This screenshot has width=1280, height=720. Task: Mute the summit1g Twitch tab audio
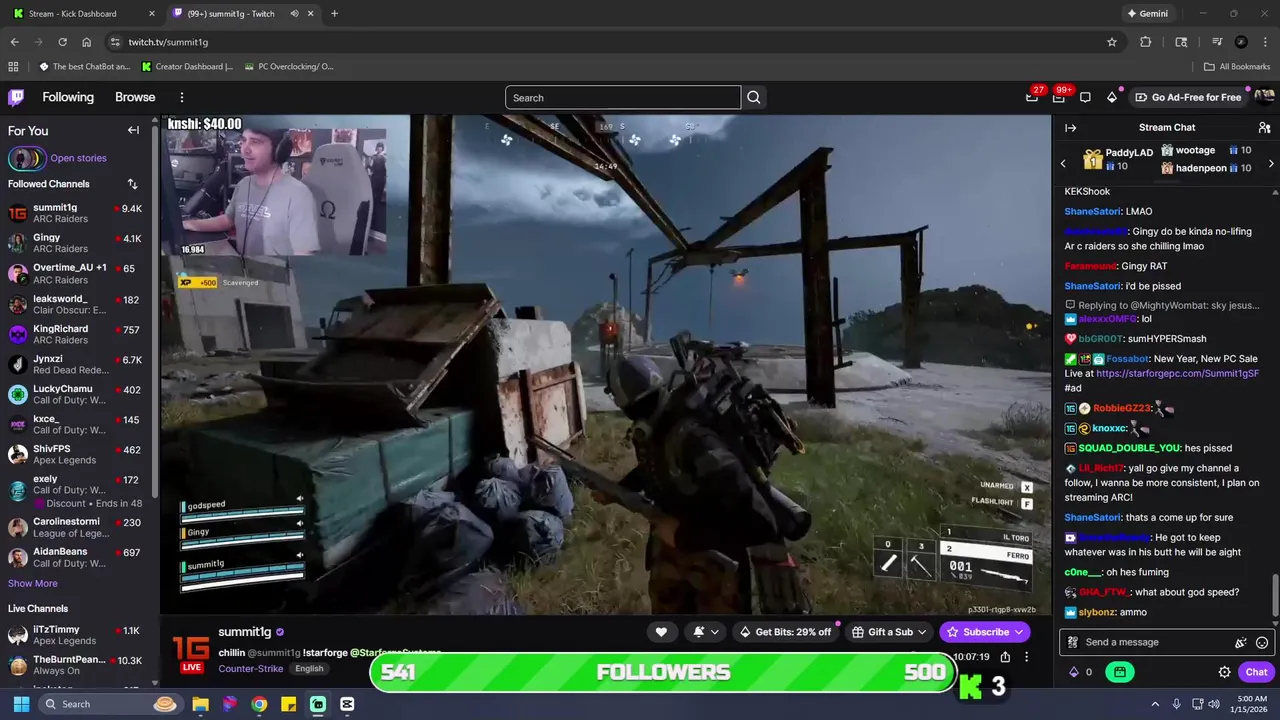point(294,14)
